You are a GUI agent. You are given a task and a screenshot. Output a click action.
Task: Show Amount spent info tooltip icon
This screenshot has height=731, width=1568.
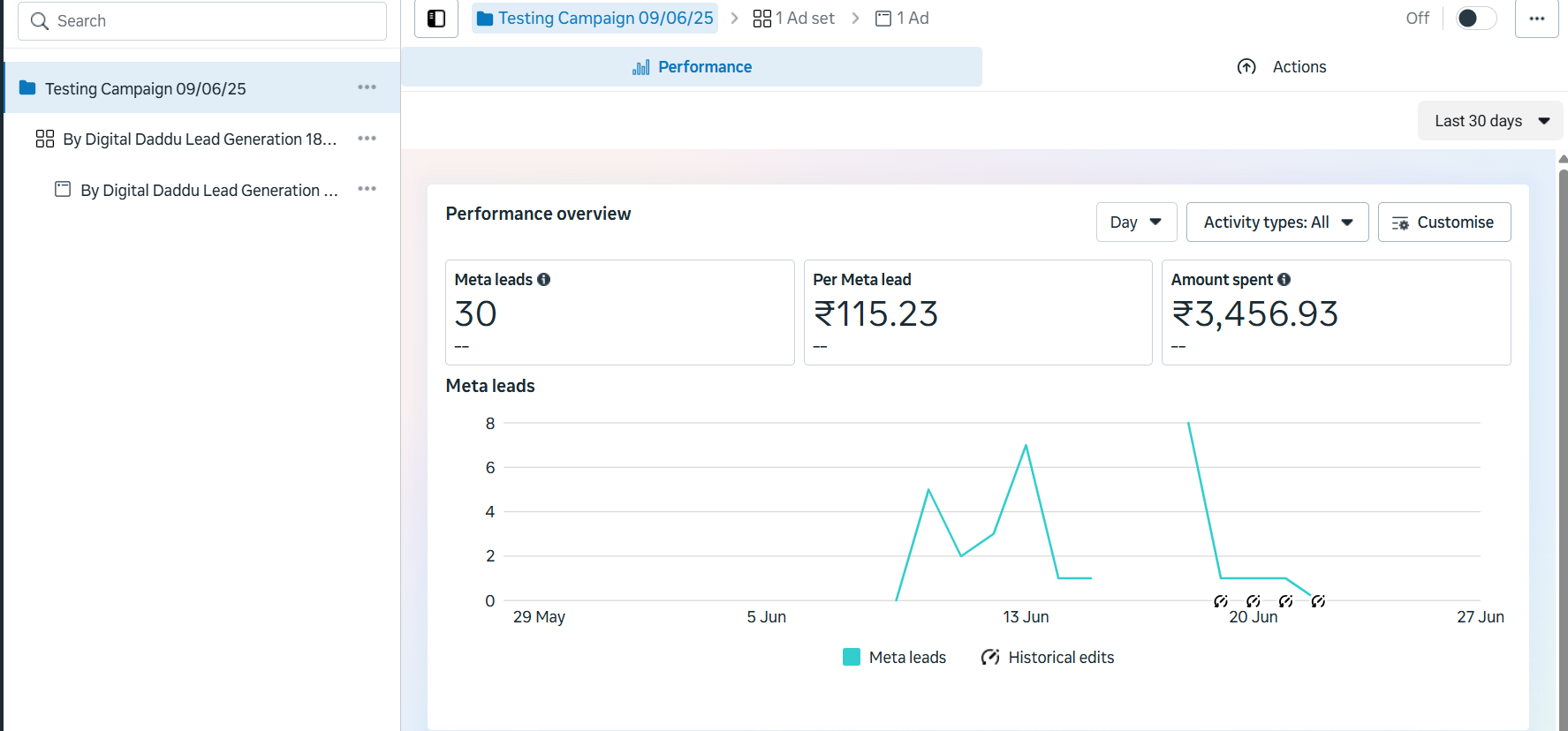1284,279
